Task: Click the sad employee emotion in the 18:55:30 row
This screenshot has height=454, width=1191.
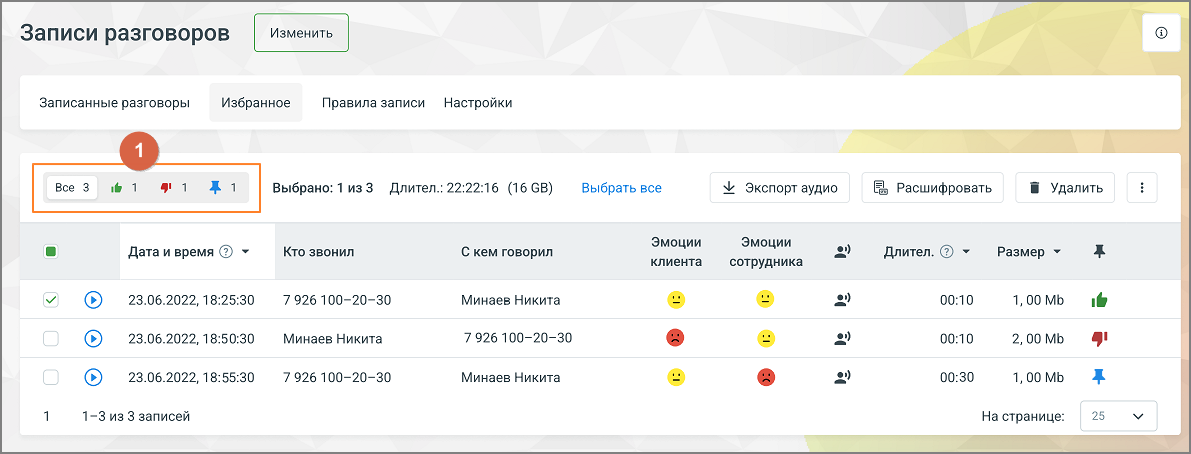Action: click(x=765, y=377)
